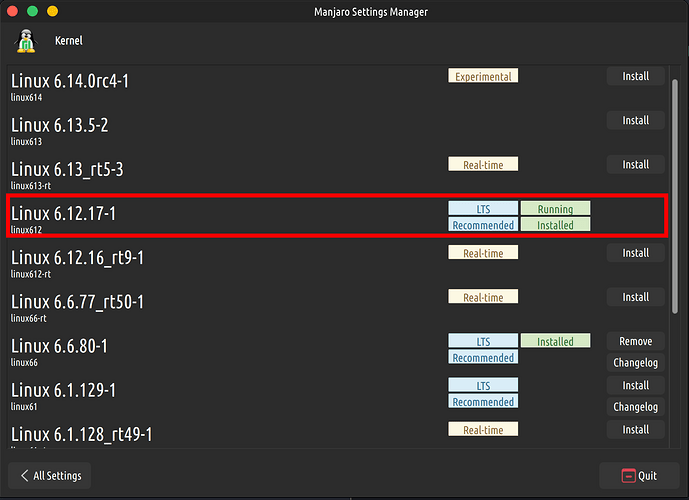This screenshot has height=500, width=689.
Task: Install Linux 6.13.5-2 kernel
Action: 635,120
